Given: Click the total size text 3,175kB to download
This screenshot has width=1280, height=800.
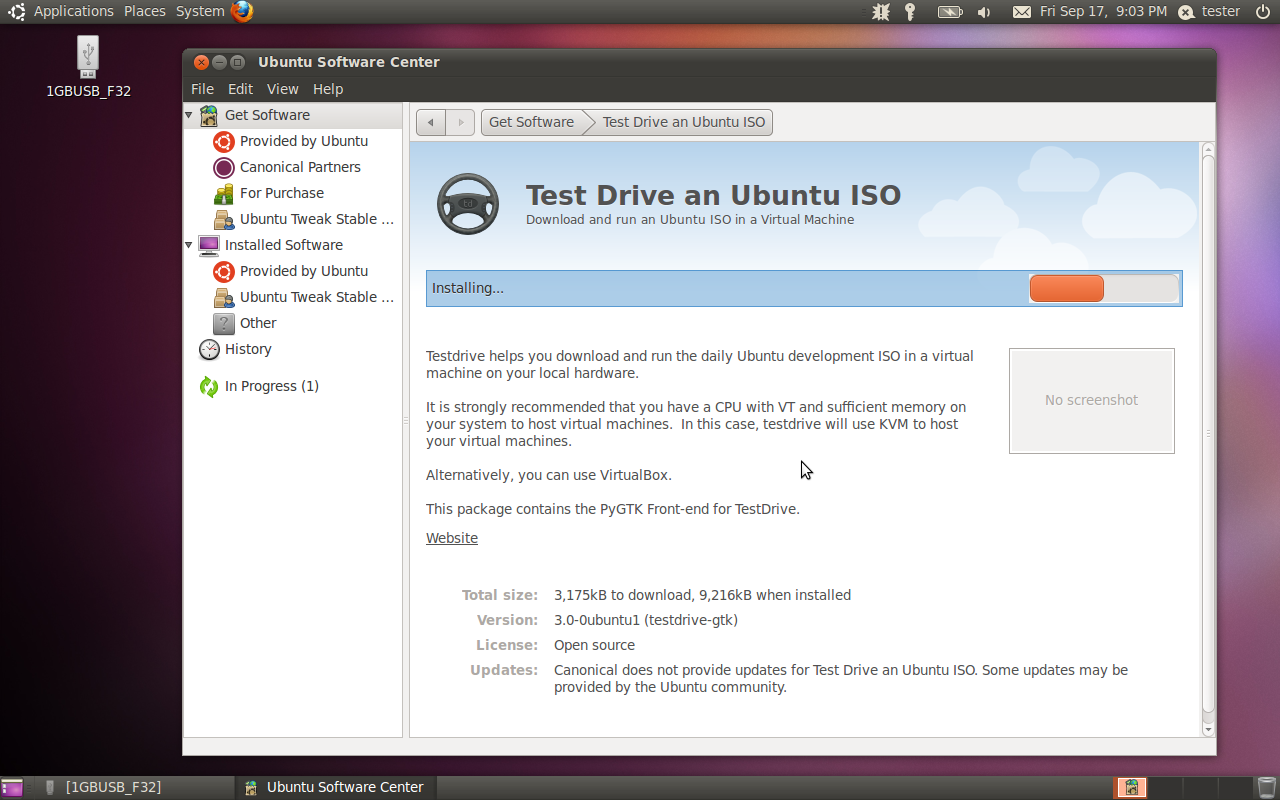Looking at the screenshot, I should pyautogui.click(x=622, y=595).
